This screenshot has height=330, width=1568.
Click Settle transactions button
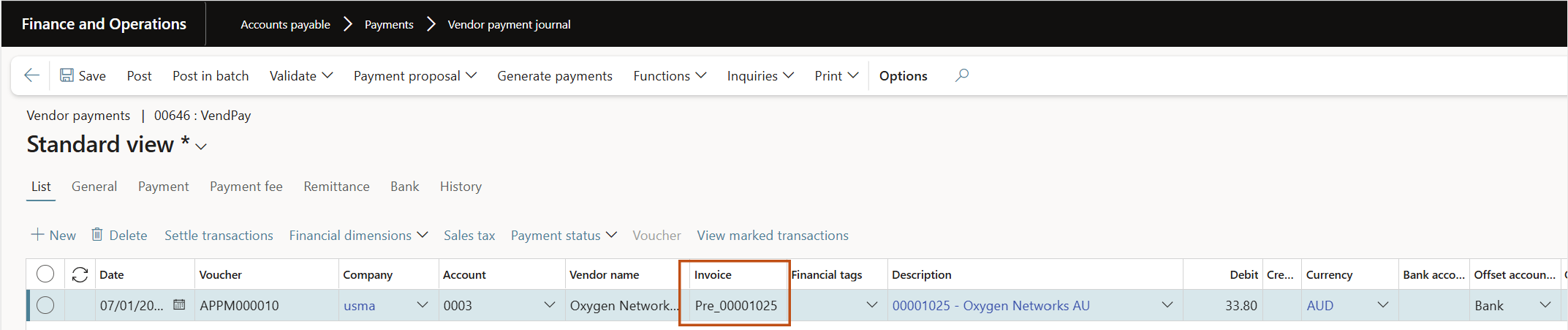coord(219,235)
